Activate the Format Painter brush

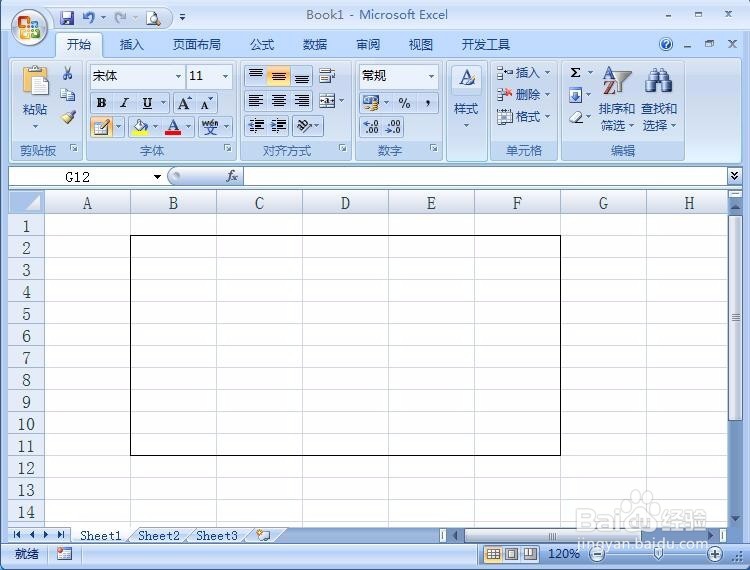coord(67,117)
